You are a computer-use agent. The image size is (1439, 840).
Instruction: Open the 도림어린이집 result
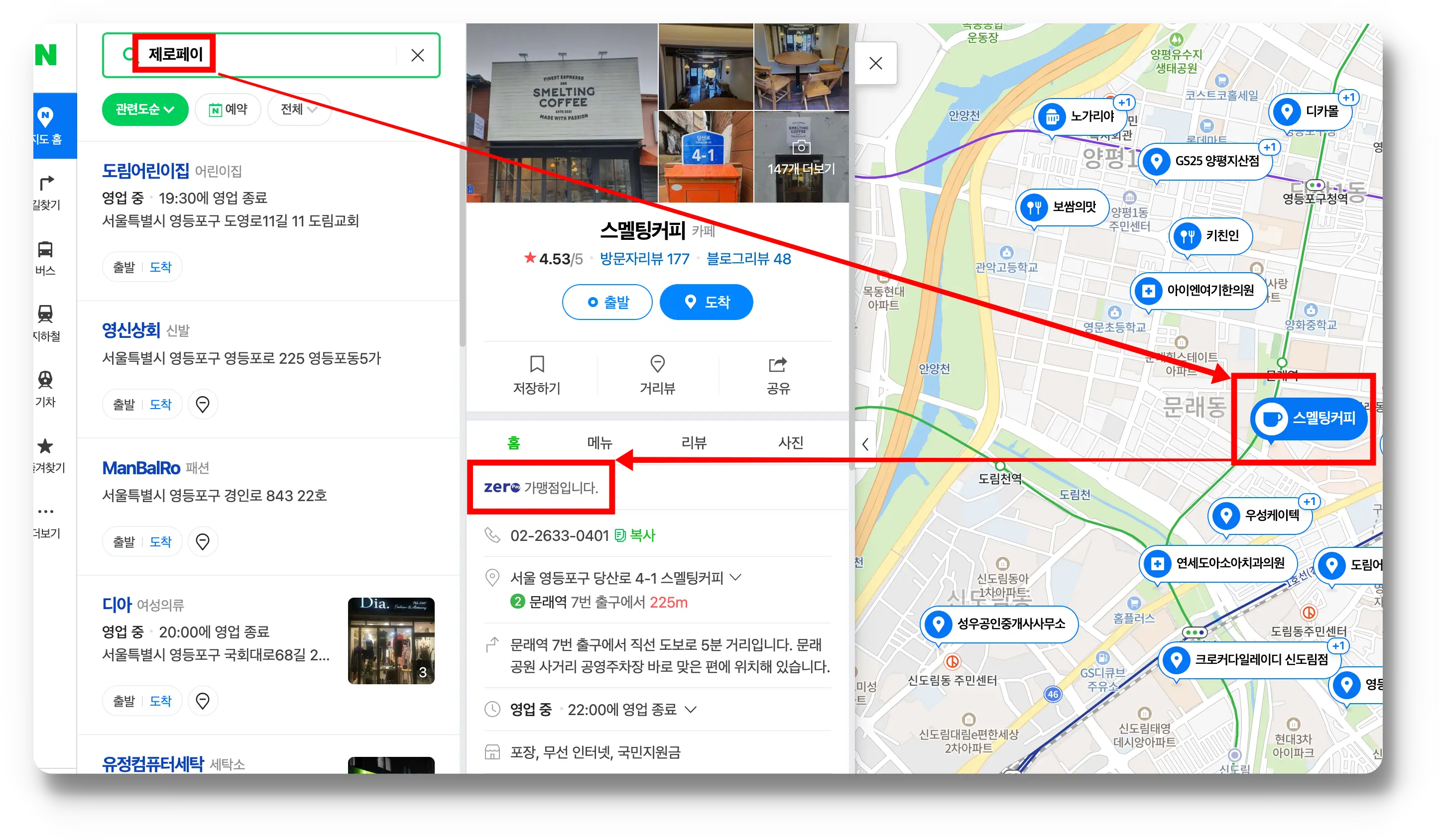click(145, 170)
